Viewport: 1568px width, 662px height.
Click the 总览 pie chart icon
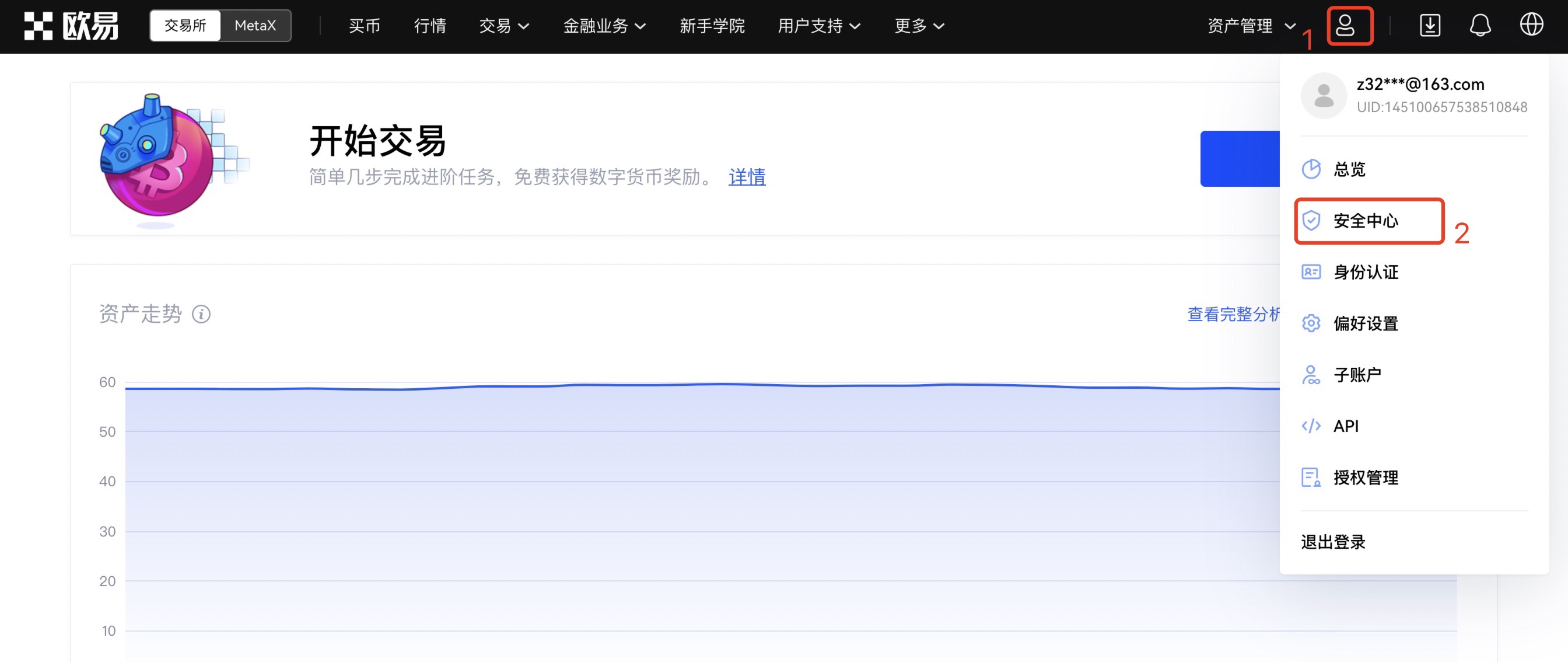coord(1311,169)
